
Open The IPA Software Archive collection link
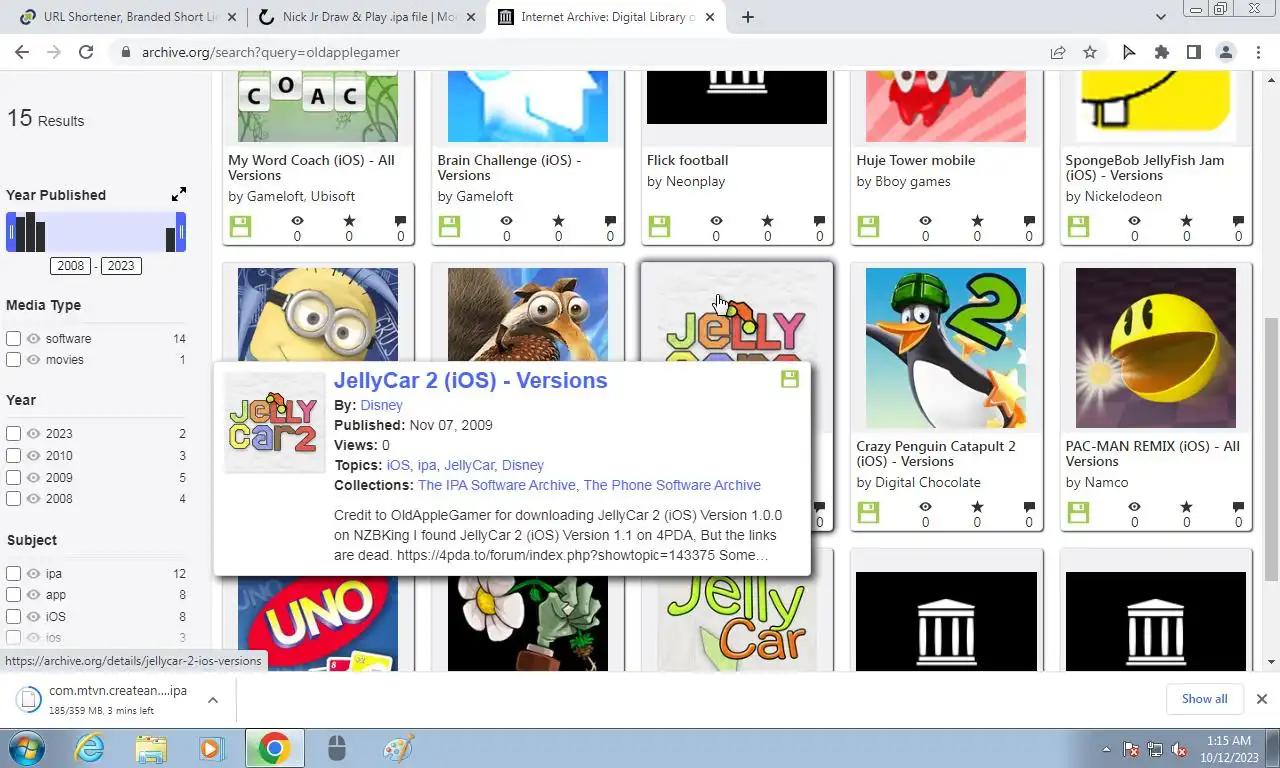[496, 485]
